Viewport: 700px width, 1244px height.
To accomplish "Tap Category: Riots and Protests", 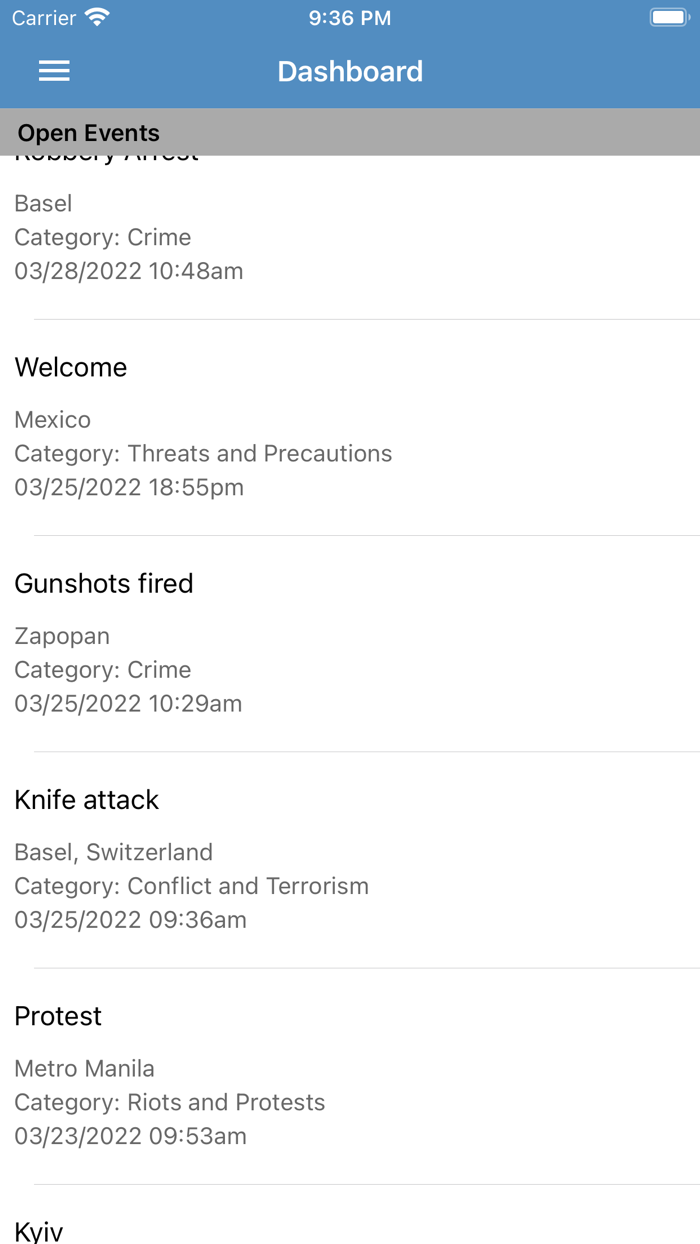I will pyautogui.click(x=169, y=1102).
